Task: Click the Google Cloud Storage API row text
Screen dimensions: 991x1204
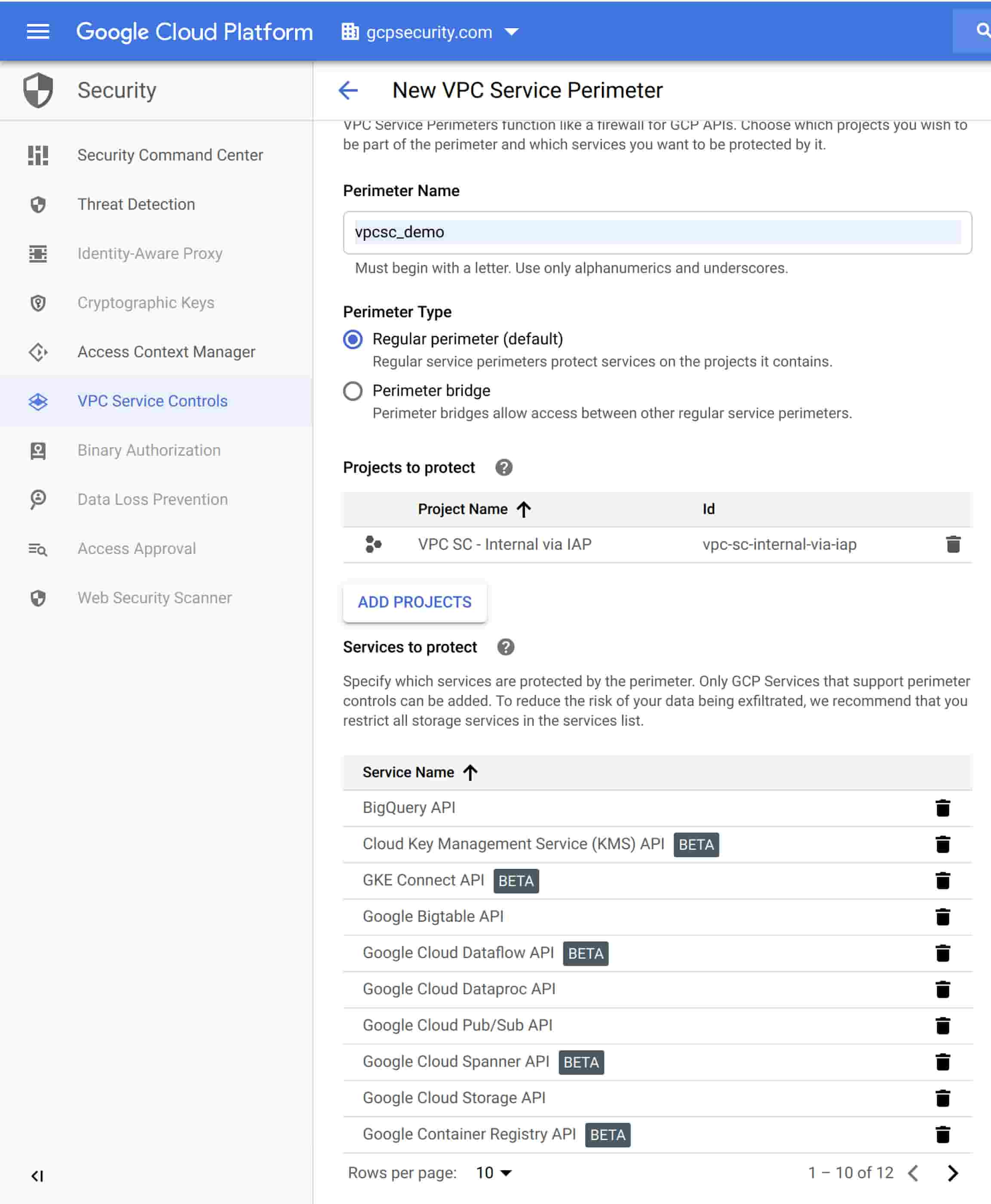Action: [454, 1097]
